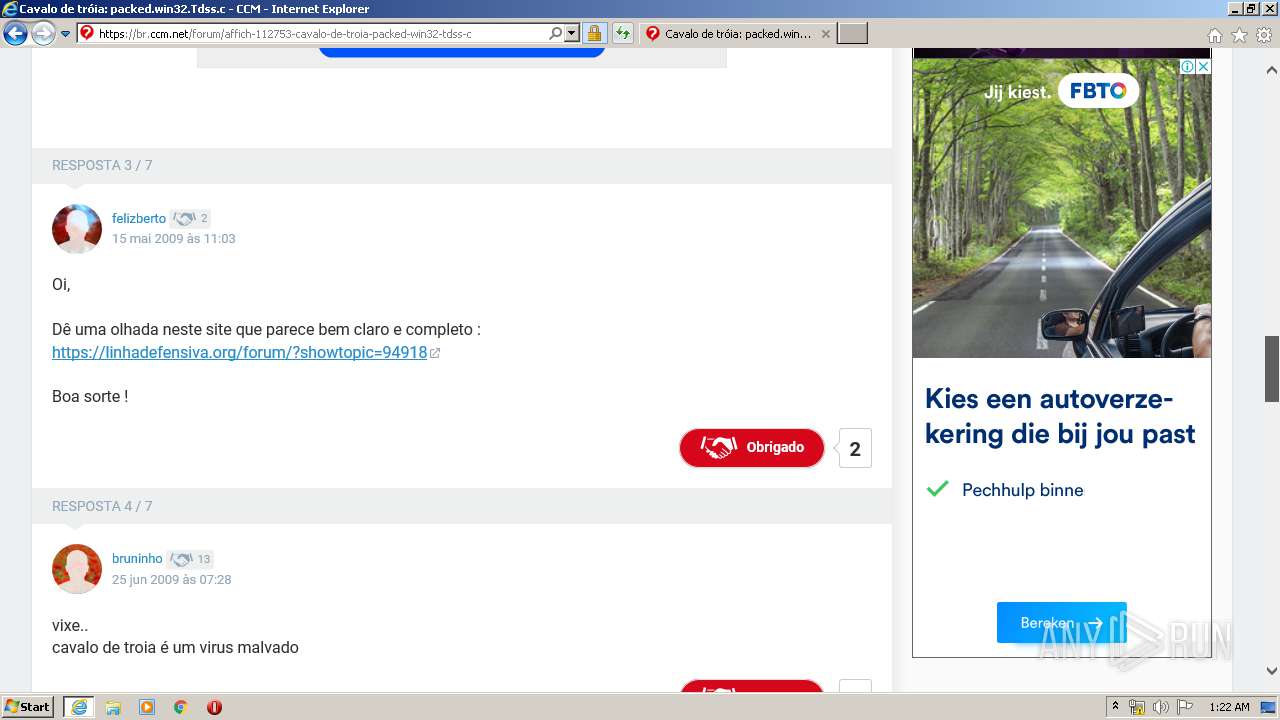1280x720 pixels.
Task: Open the Favorites star icon
Action: (1239, 34)
